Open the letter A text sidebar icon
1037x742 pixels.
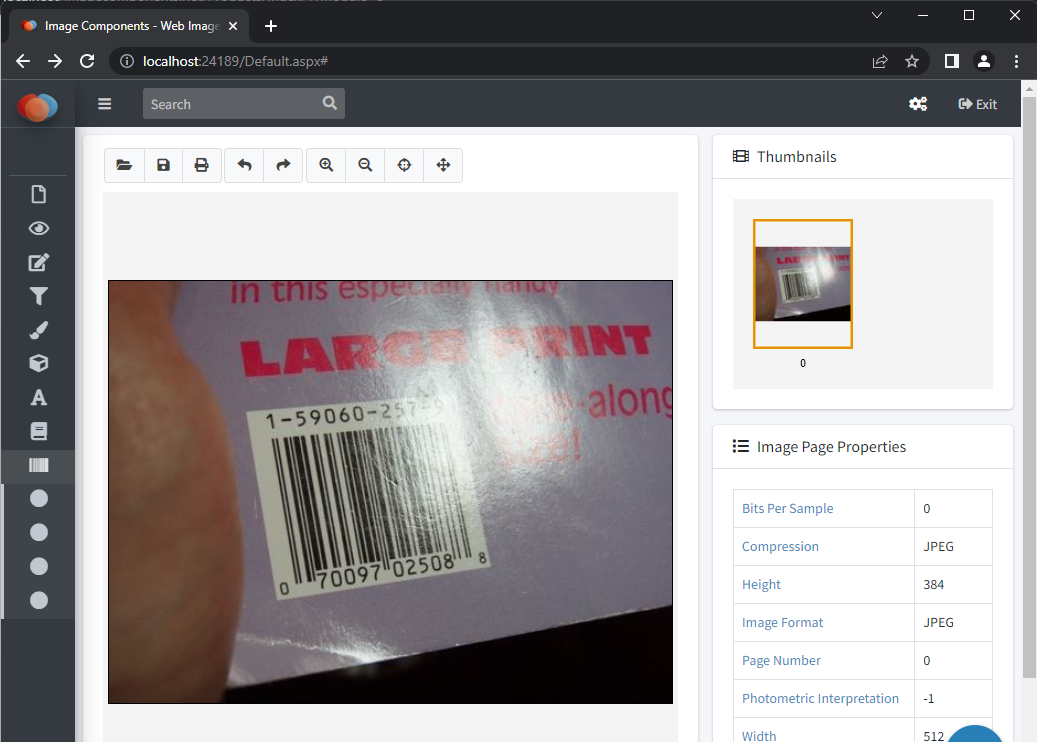(x=39, y=397)
